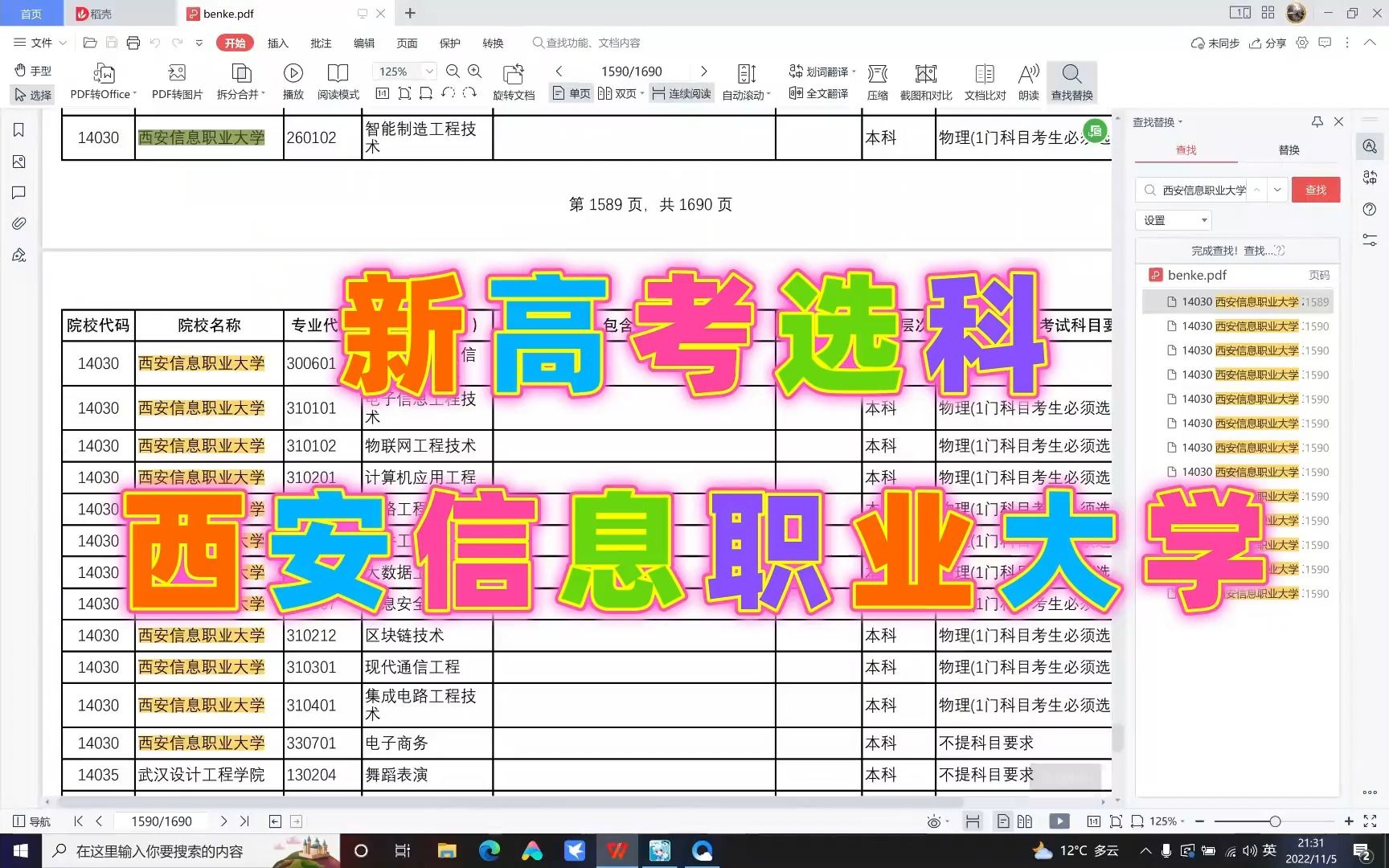Select the 批注 ribbon tab
The image size is (1389, 868).
coord(321,43)
